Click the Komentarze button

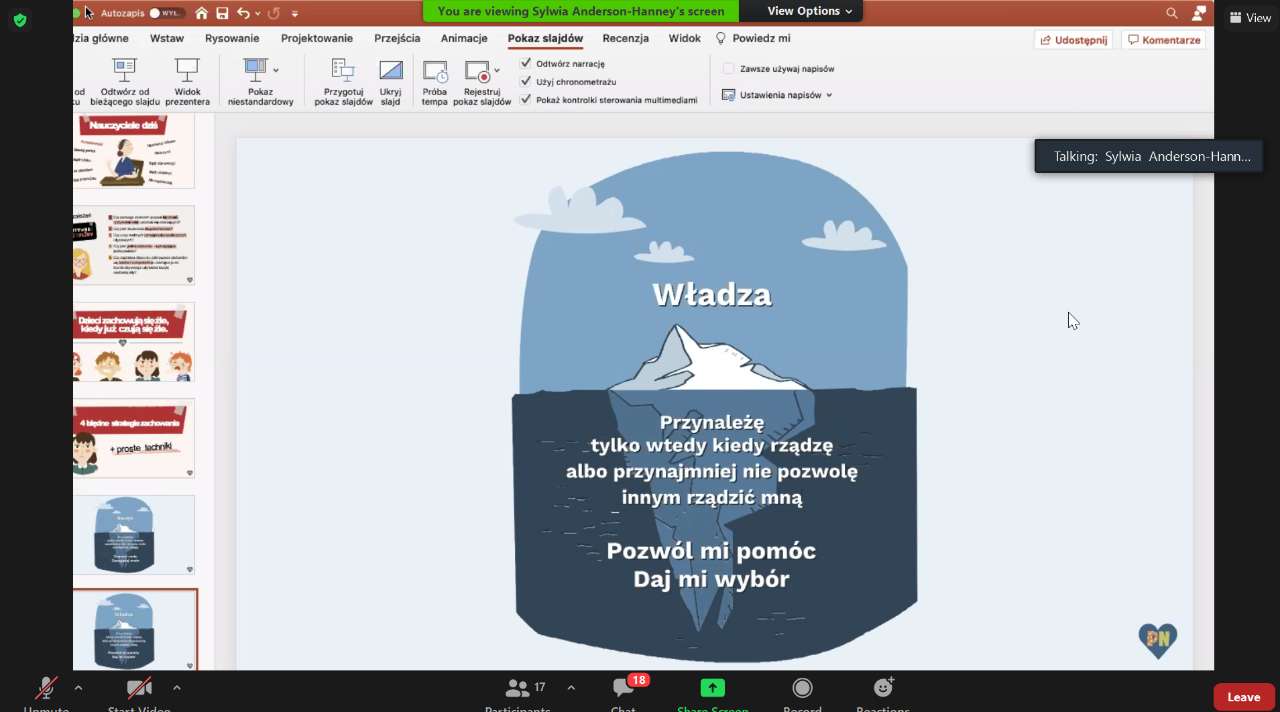point(1163,40)
